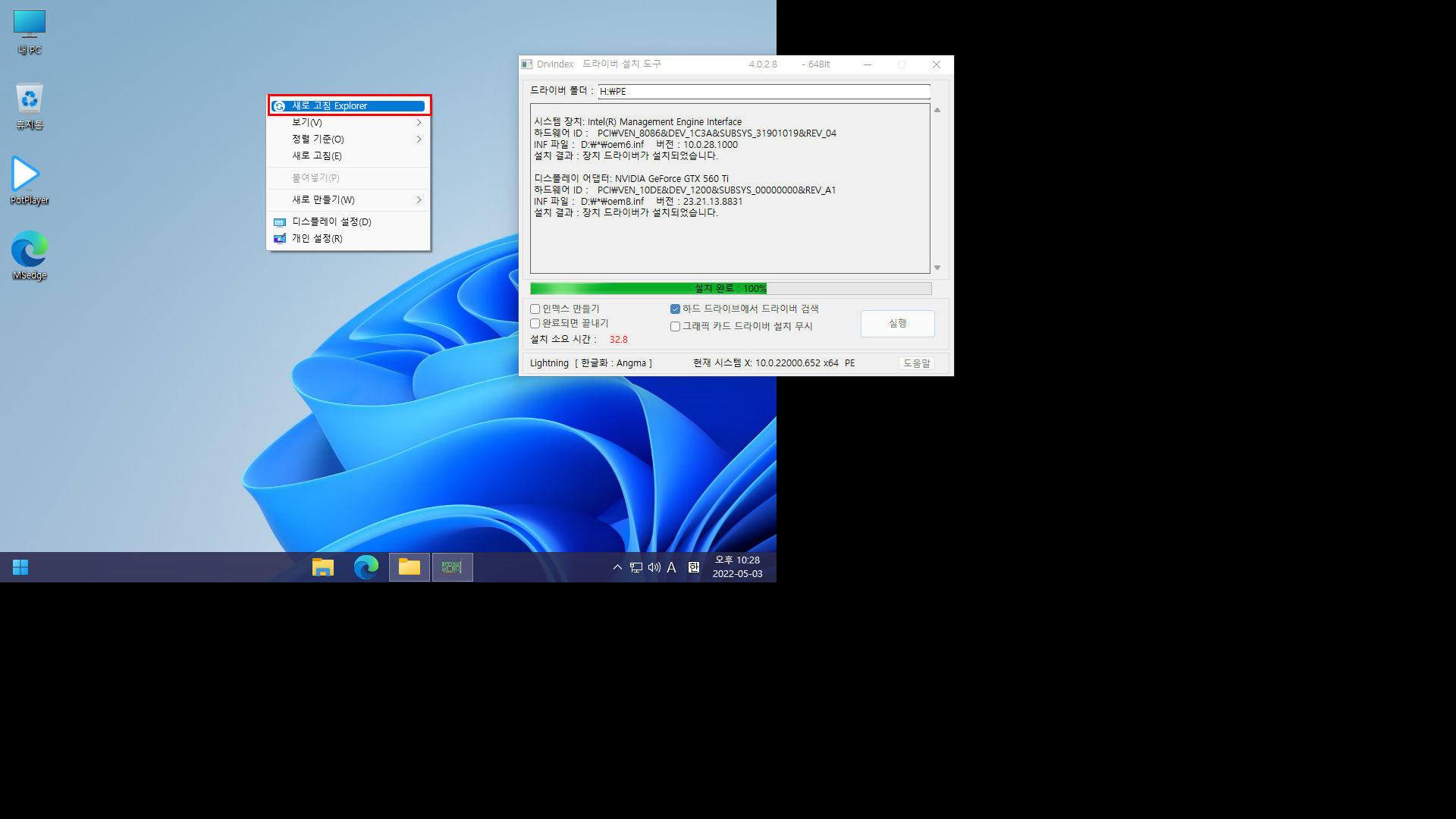Click the 드라이버 폴더 path field
This screenshot has height=819, width=1456.
(764, 92)
